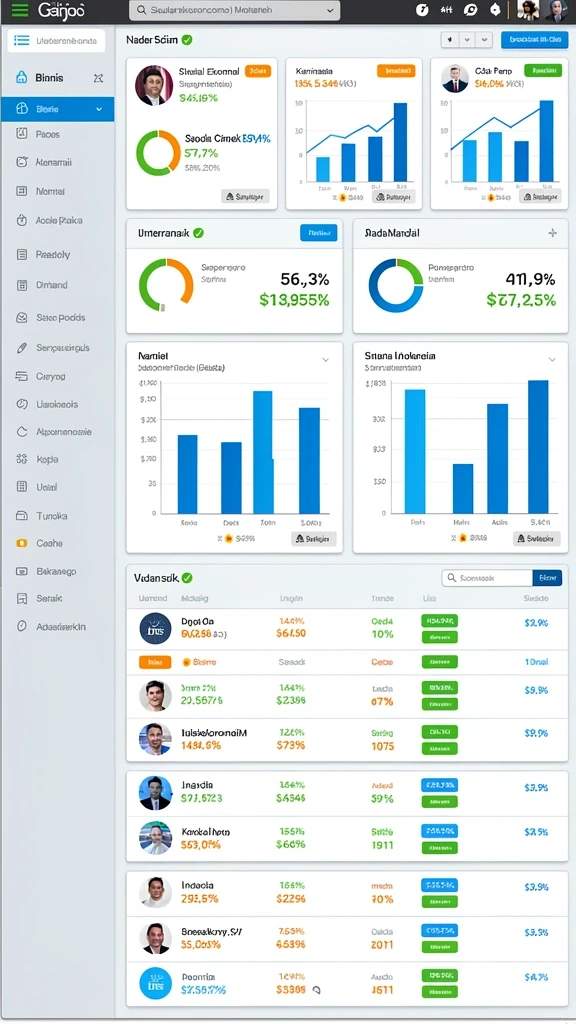Collapse the Sırana Inokeraia chart chevron
This screenshot has height=1024, width=576.
pos(552,360)
